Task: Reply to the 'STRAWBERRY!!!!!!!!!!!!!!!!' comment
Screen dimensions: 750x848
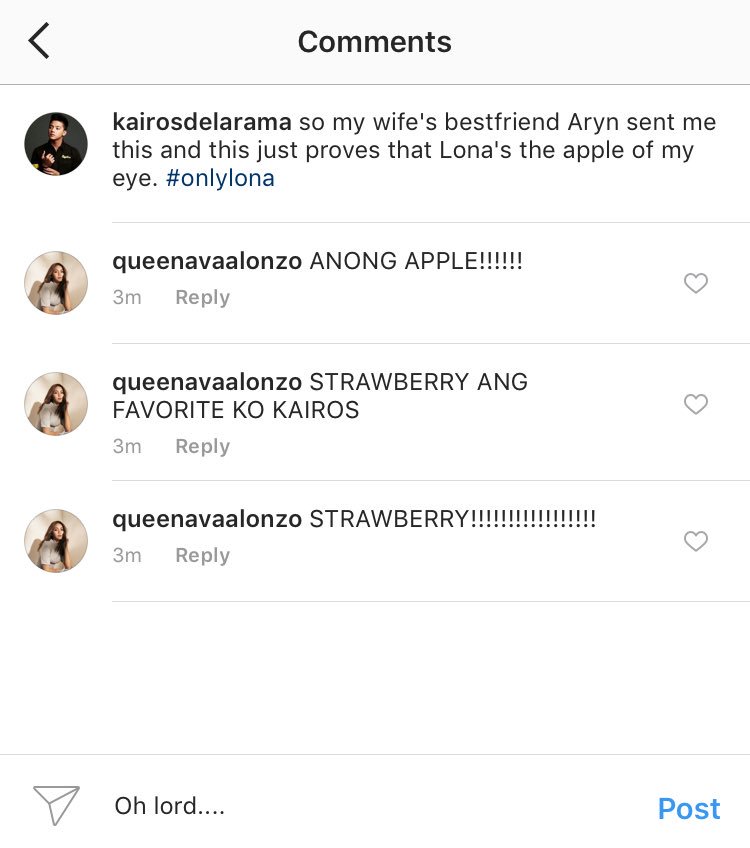Action: click(x=203, y=555)
